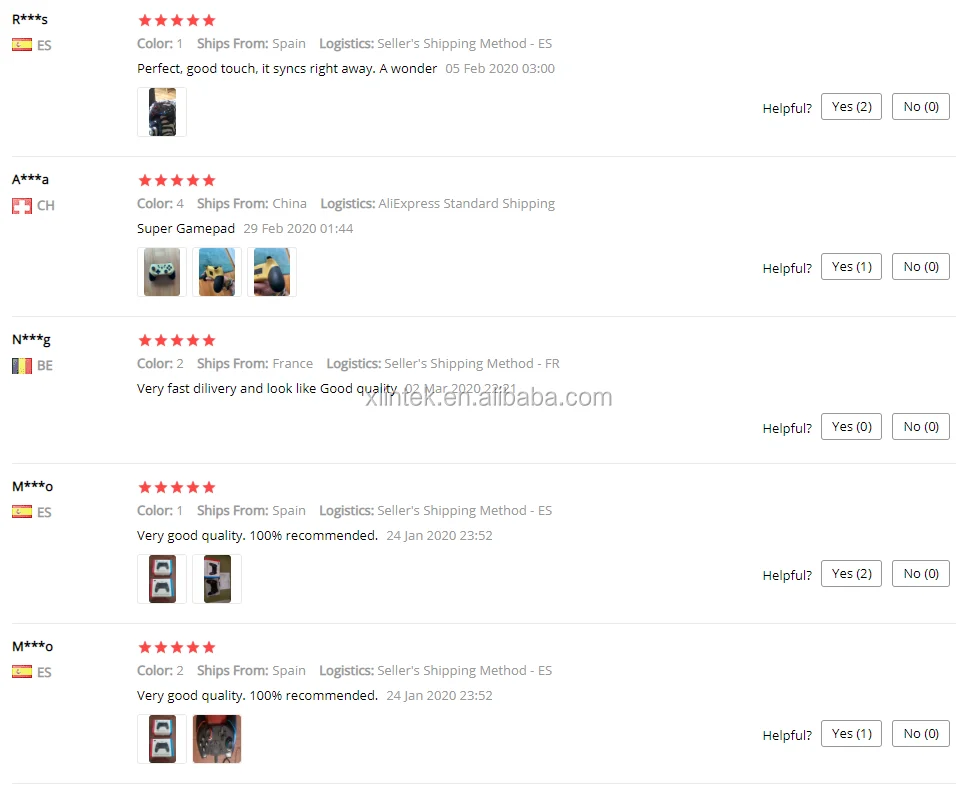Open second photo in Color 1 M***o review
The height and width of the screenshot is (791, 975).
217,579
